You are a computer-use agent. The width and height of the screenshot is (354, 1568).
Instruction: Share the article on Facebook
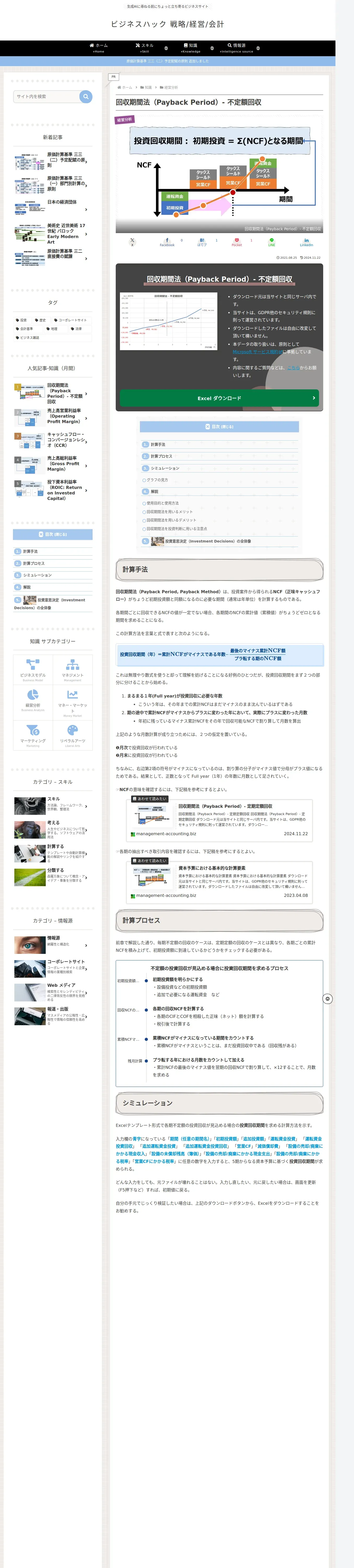(x=167, y=242)
